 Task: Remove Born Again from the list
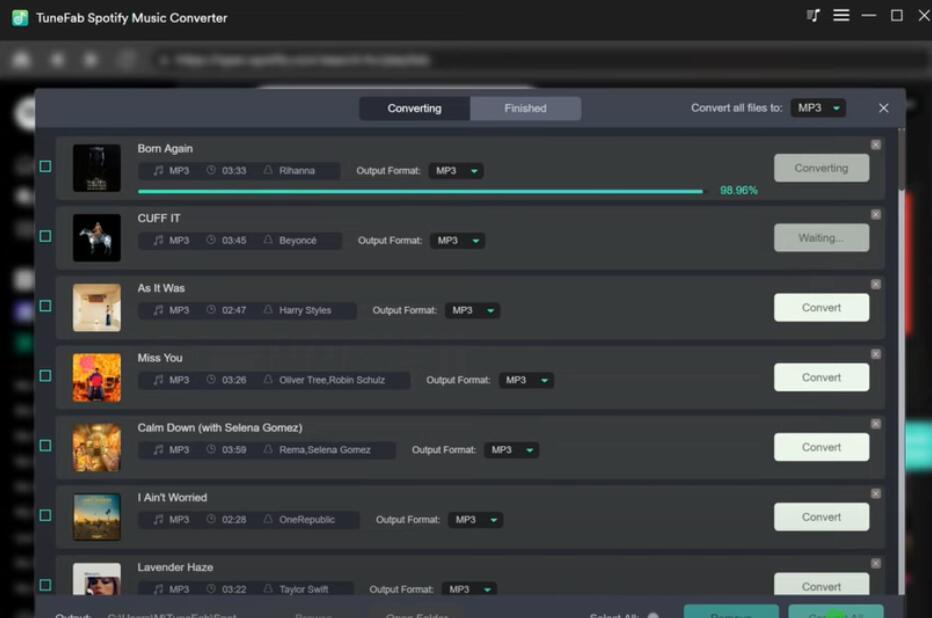[x=876, y=145]
